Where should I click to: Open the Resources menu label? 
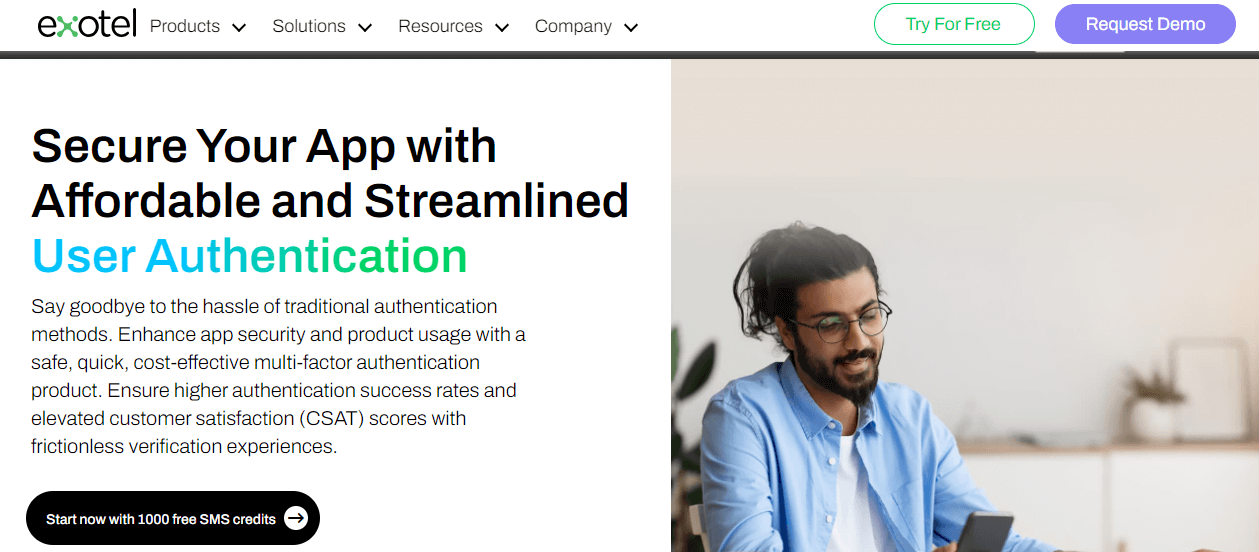pos(440,26)
